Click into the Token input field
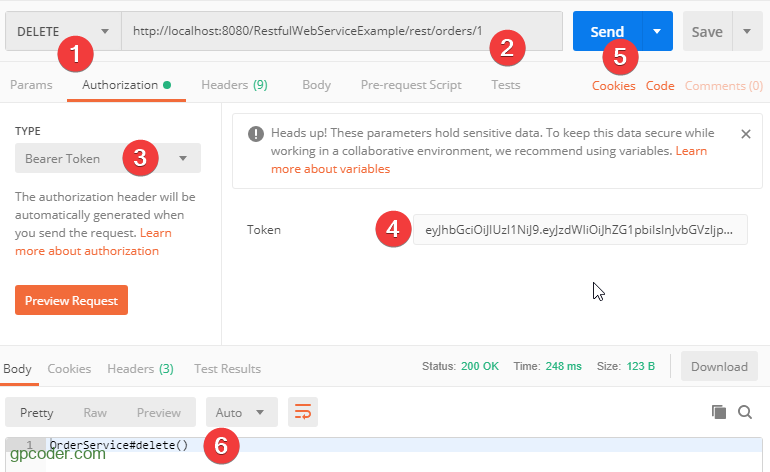The height and width of the screenshot is (472, 770). click(579, 230)
